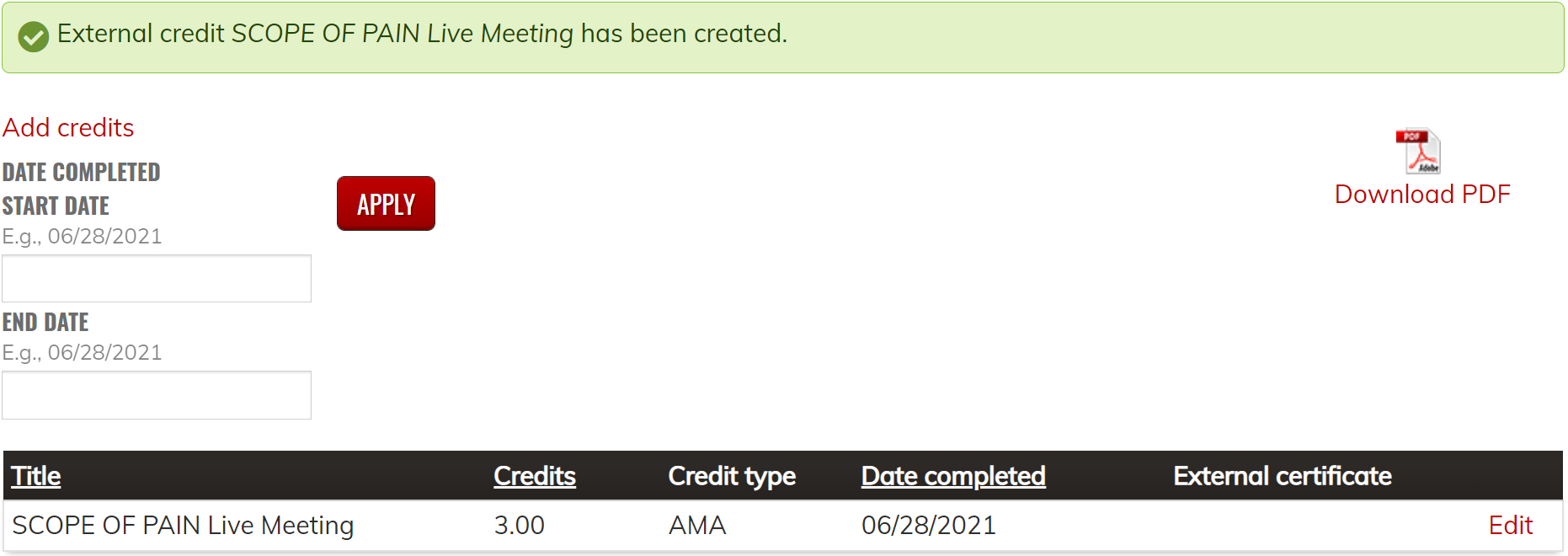Edit the SCOPE OF PAIN credit entry
This screenshot has width=1568, height=556.
pos(1510,526)
